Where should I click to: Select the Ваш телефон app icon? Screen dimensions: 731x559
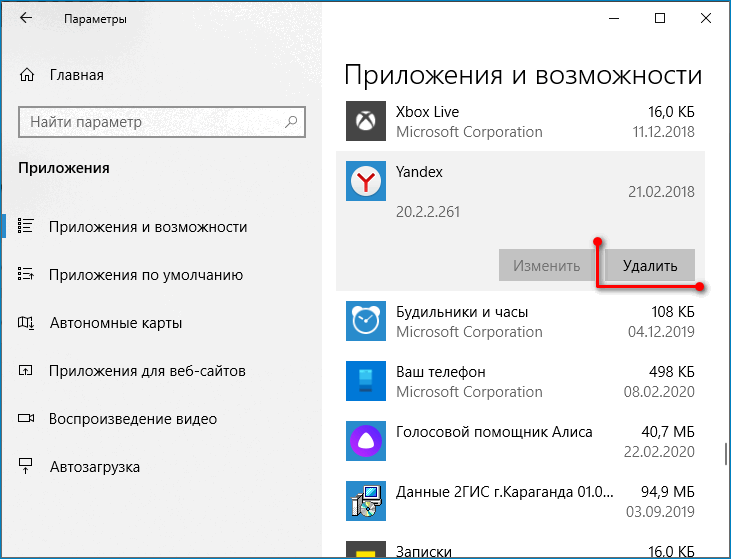click(365, 381)
